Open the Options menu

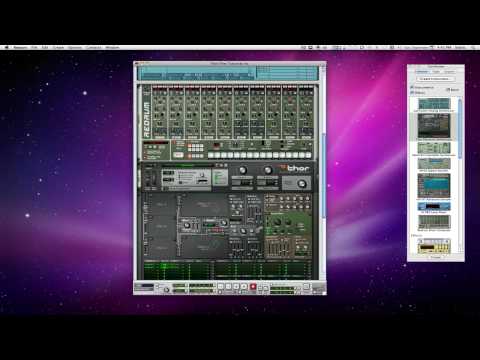[x=75, y=48]
